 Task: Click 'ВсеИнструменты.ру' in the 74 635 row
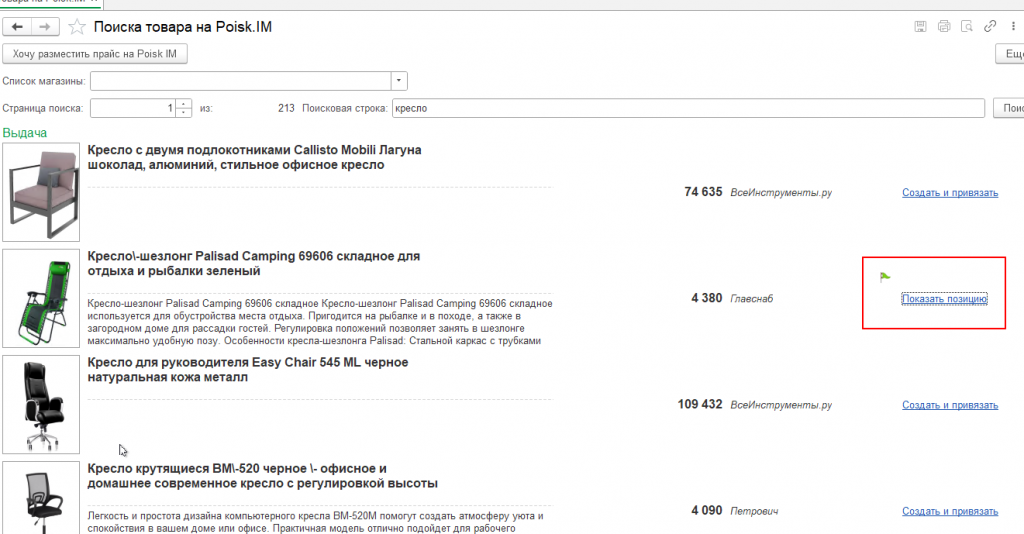coord(781,193)
